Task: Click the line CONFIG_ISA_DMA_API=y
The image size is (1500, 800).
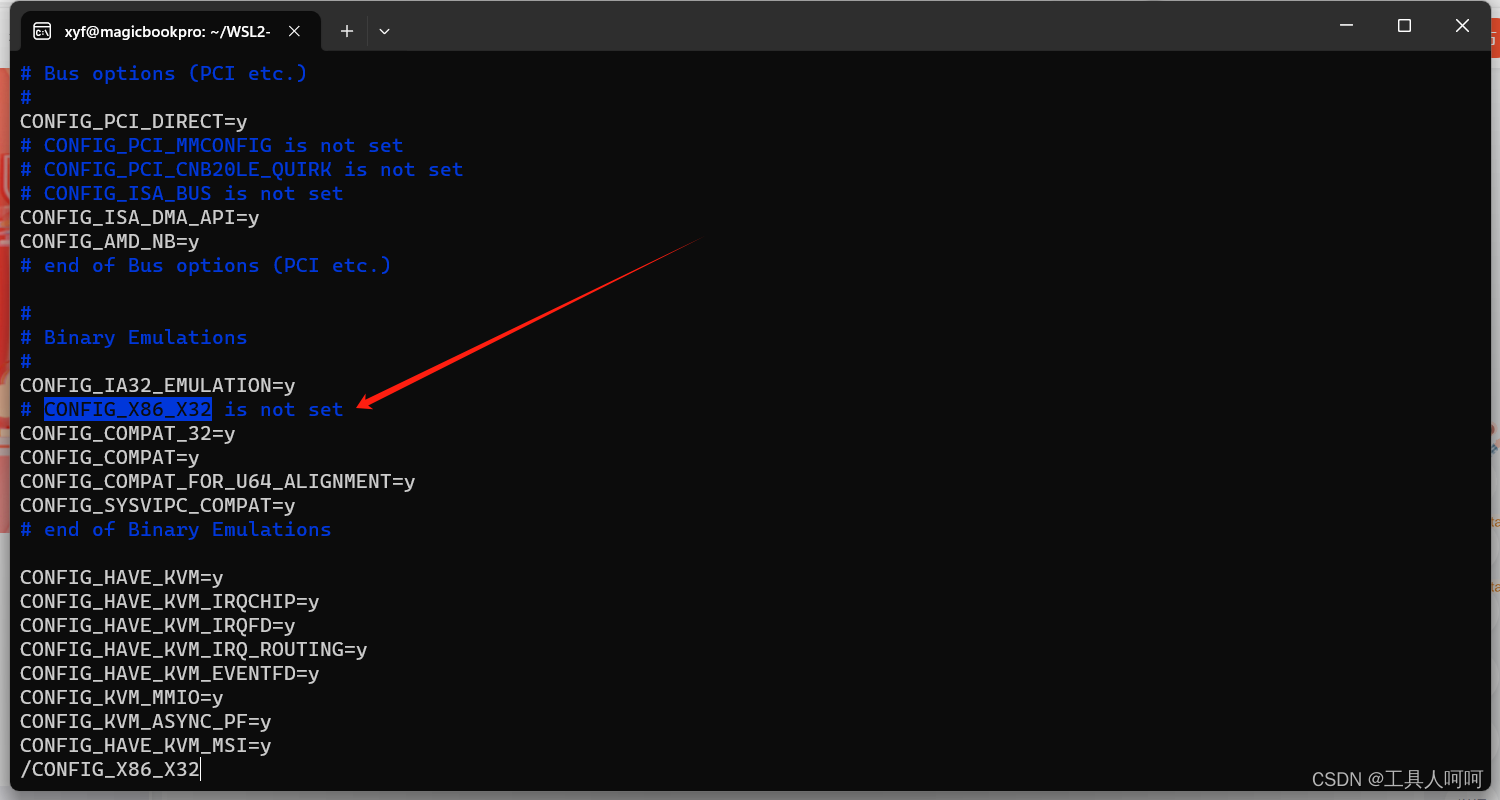Action: click(139, 218)
